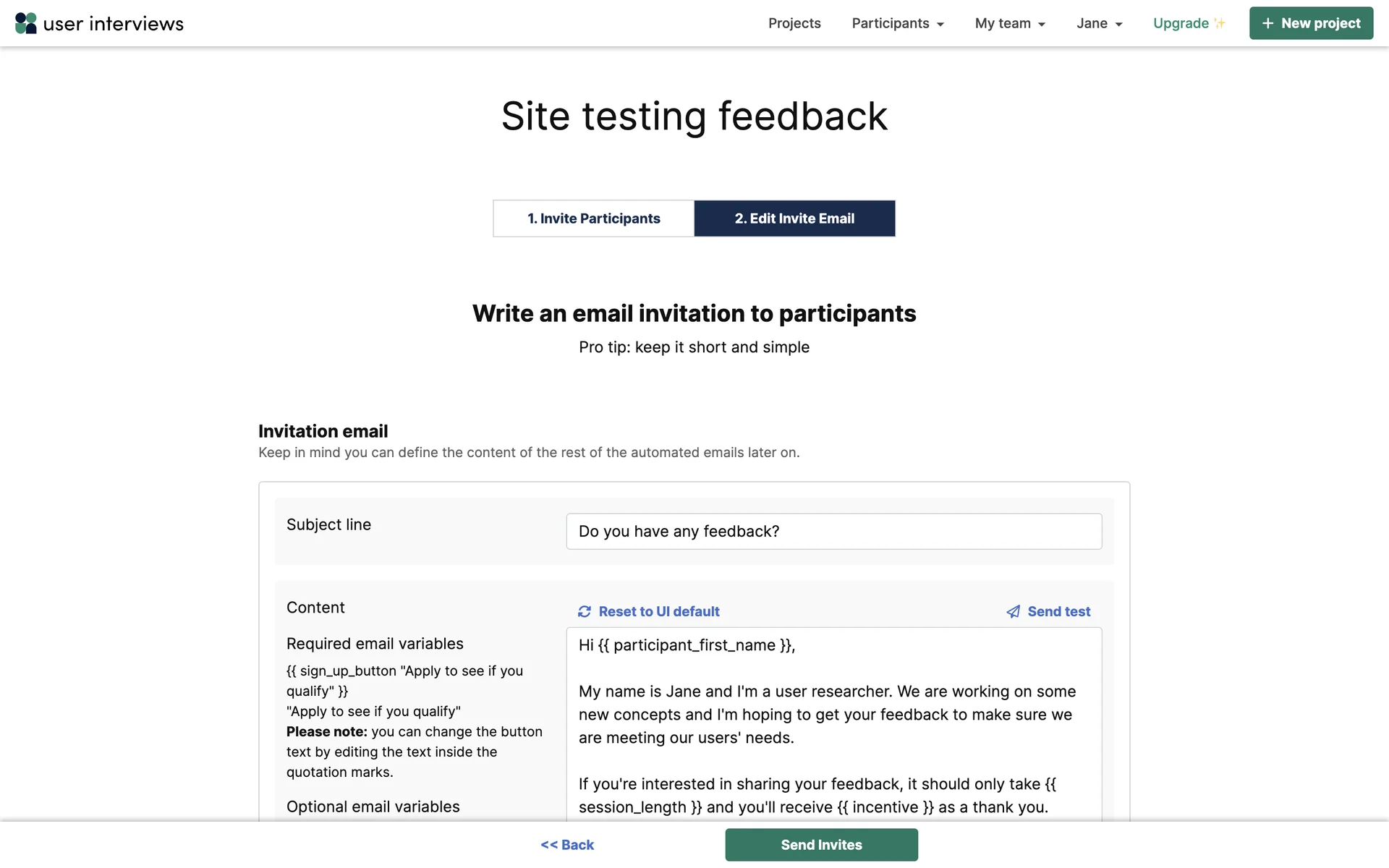The image size is (1389, 868).
Task: Click the plus icon in New project
Action: click(x=1267, y=23)
